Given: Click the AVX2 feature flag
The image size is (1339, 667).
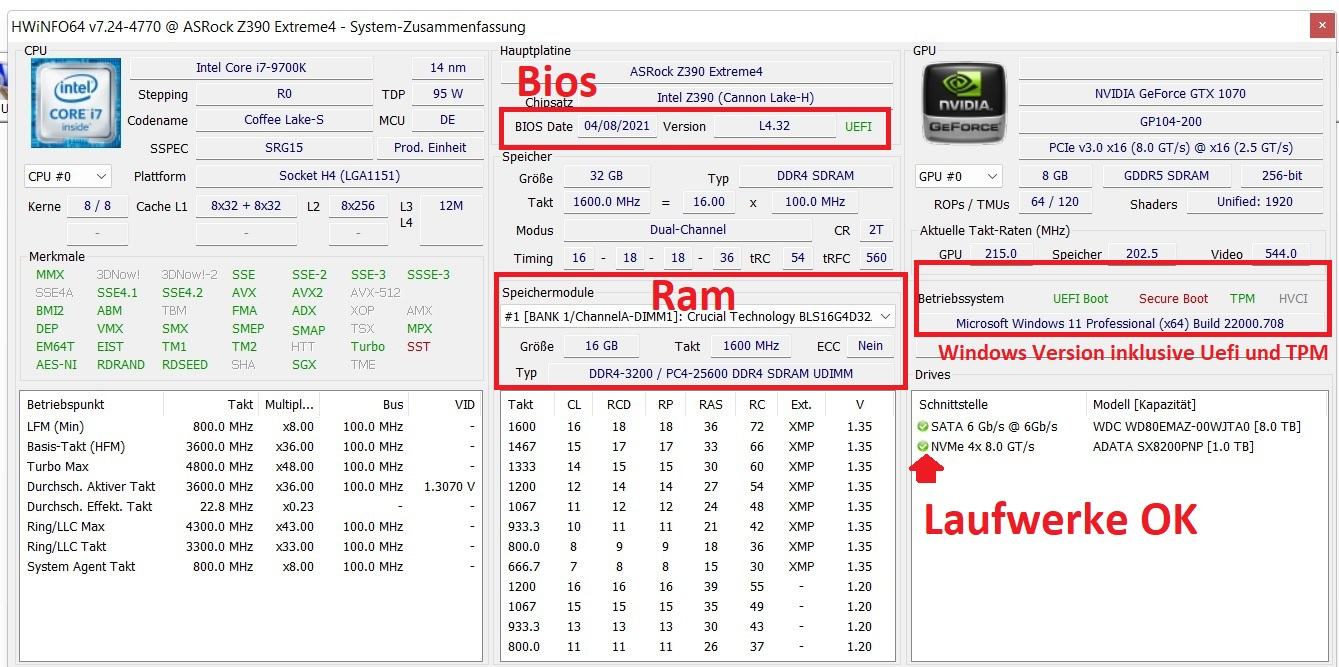Looking at the screenshot, I should (x=307, y=293).
